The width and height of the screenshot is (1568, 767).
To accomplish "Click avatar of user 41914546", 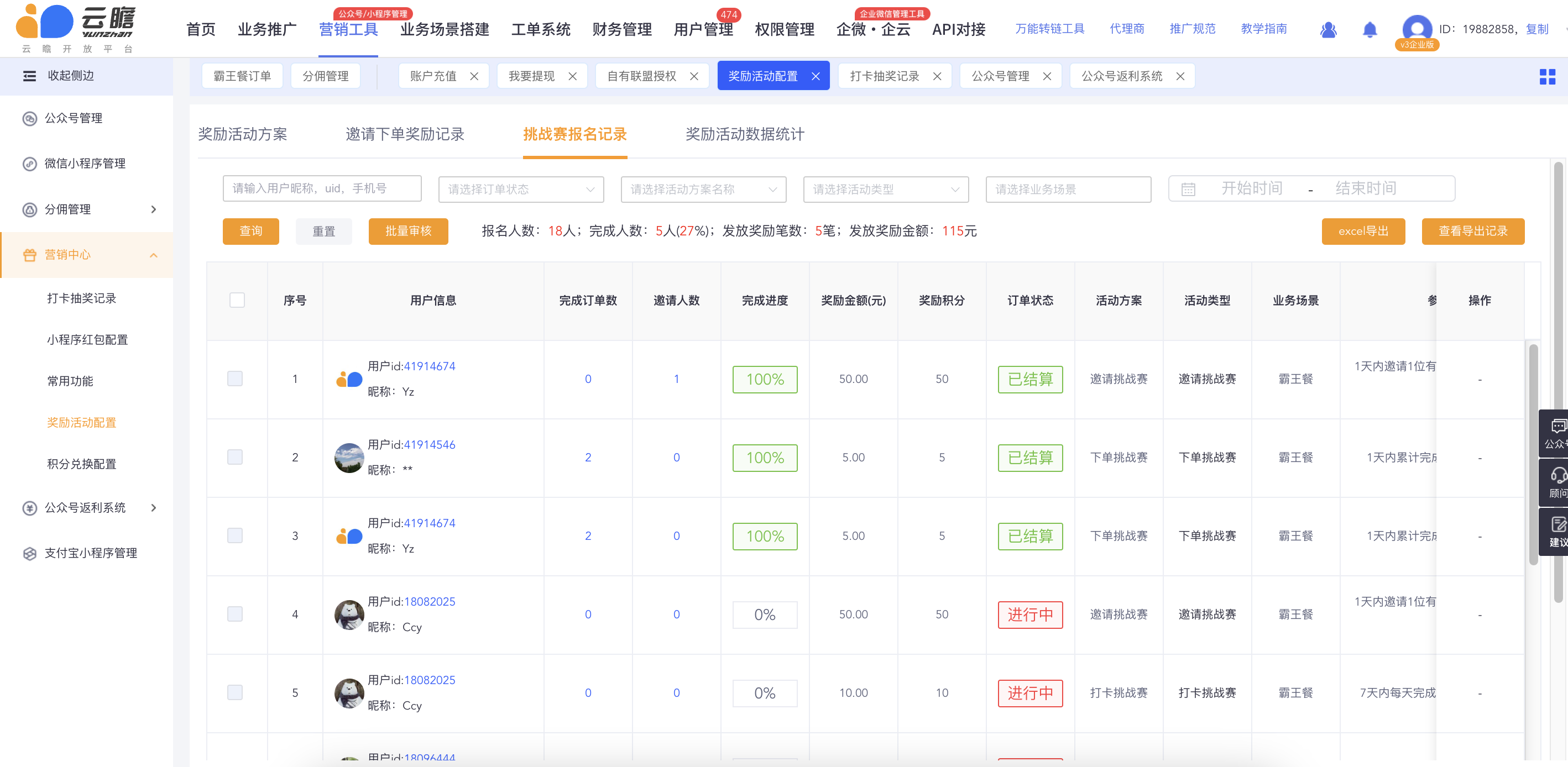I will (349, 458).
